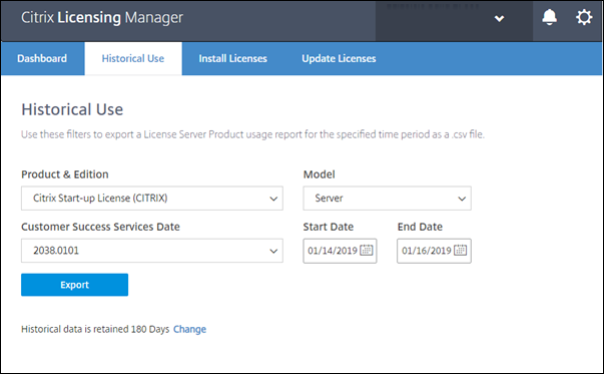This screenshot has width=604, height=374.
Task: Click the Export button
Action: [75, 285]
